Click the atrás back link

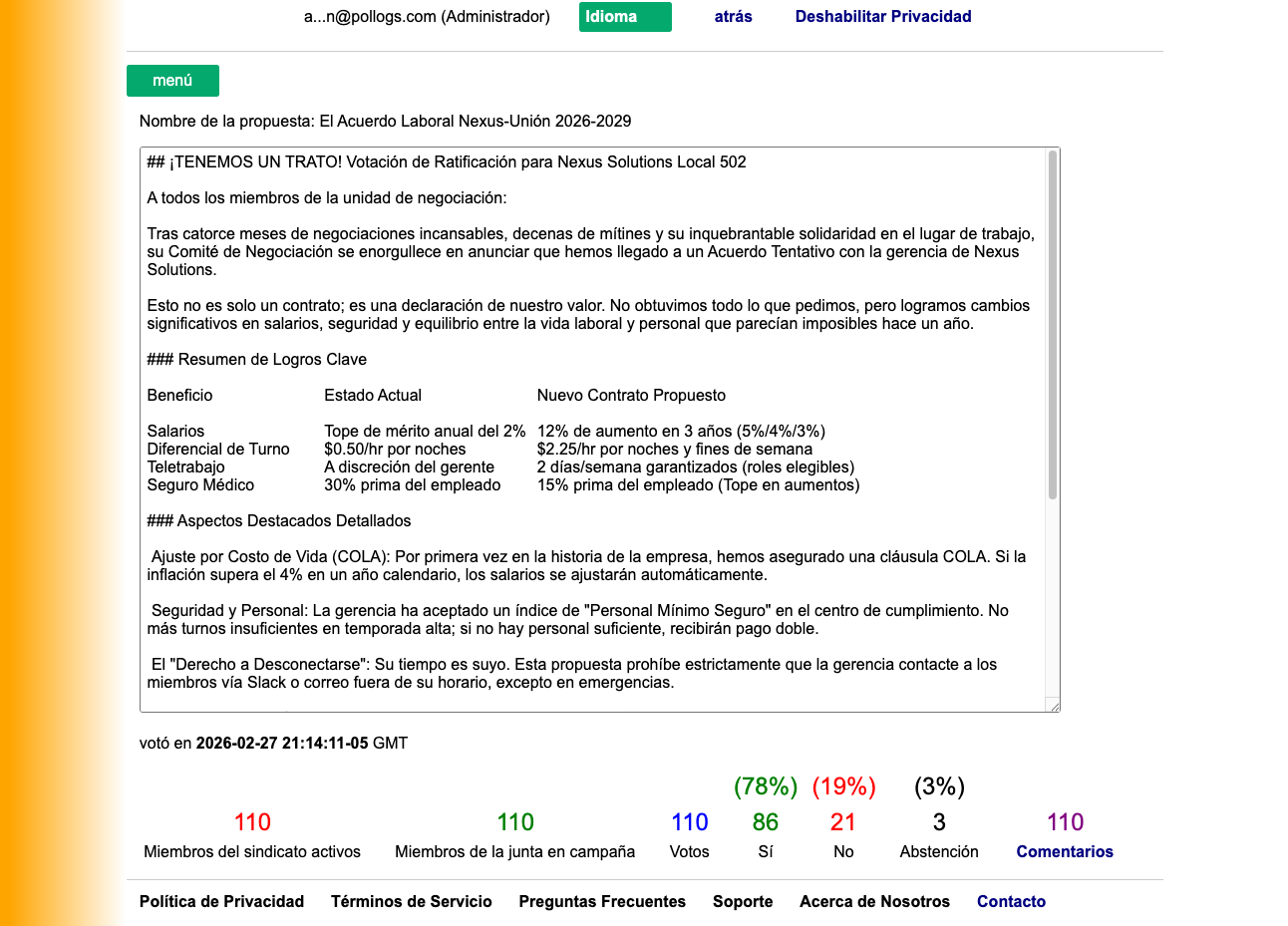(x=734, y=17)
